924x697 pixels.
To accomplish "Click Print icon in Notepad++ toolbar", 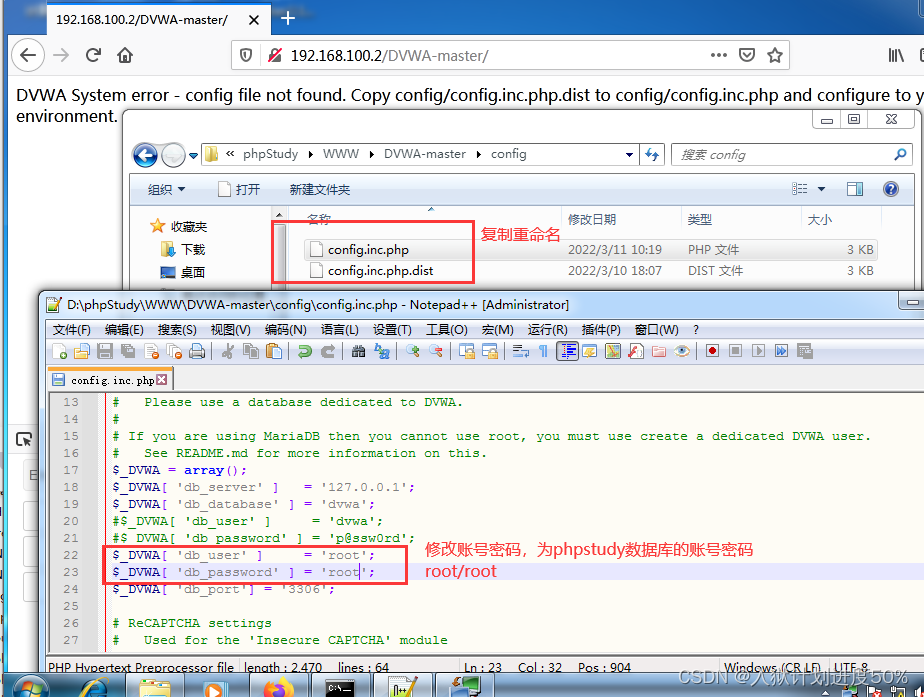I will click(197, 351).
